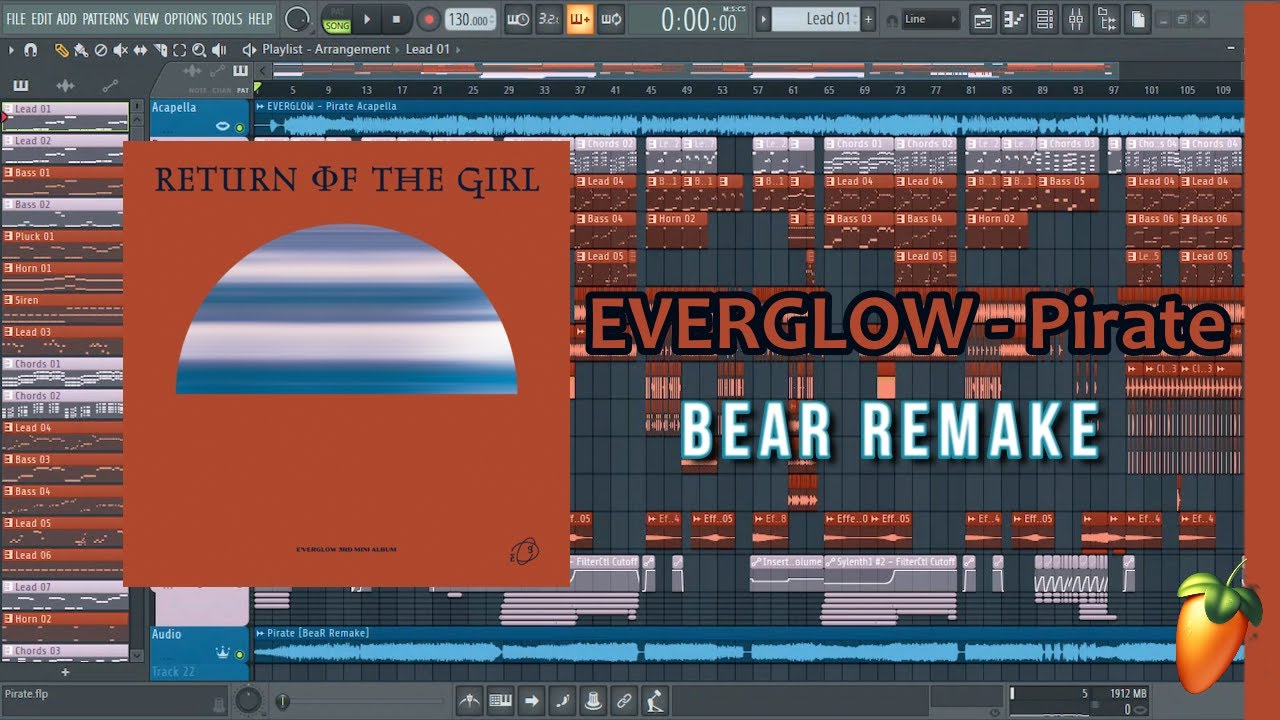Select the Zoom magnifier tool

coord(199,49)
